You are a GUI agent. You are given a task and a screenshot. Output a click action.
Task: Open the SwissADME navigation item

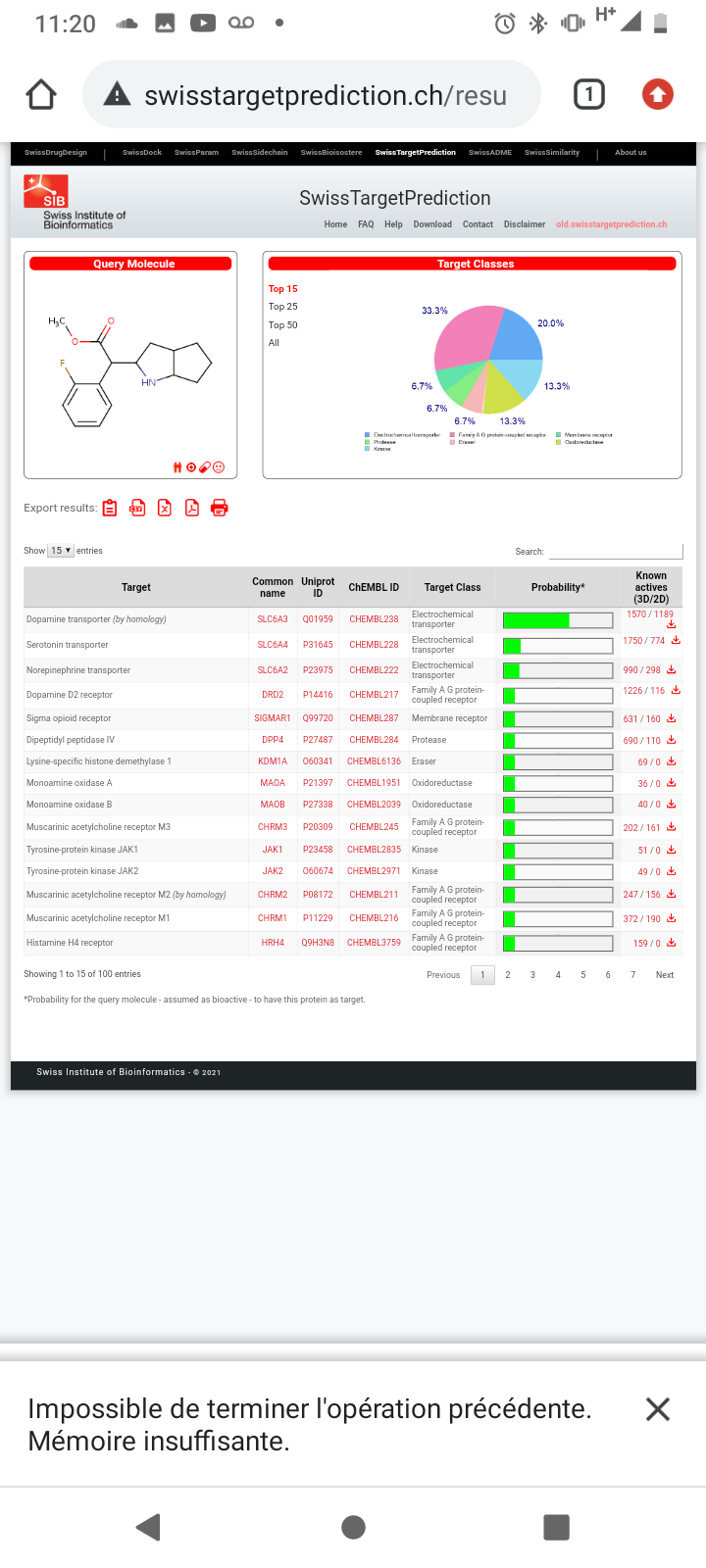pos(490,153)
